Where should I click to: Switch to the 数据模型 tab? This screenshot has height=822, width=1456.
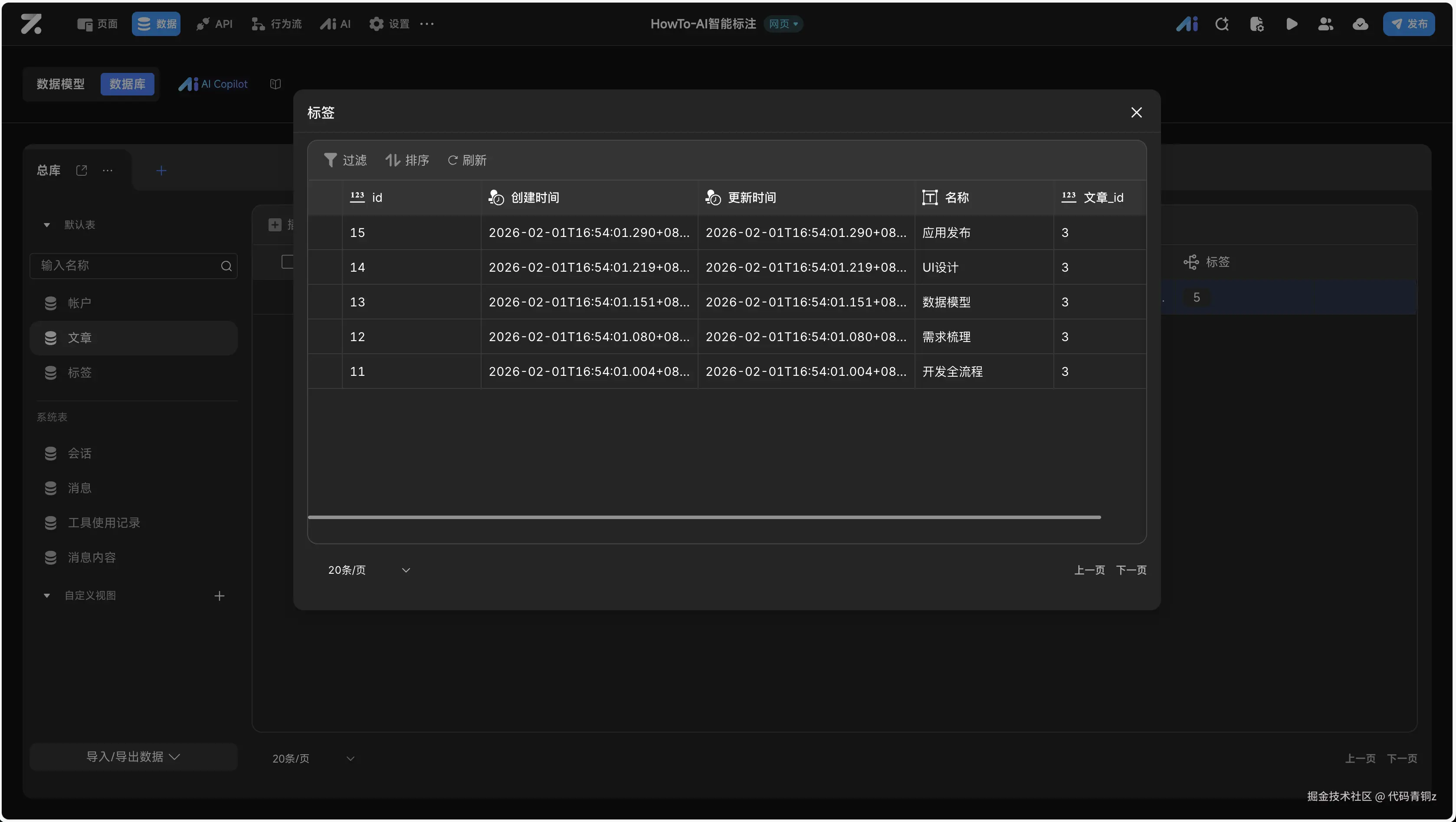60,84
